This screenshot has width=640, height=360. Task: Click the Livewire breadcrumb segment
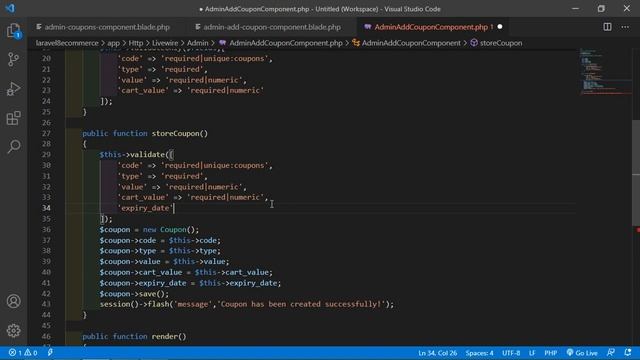point(165,43)
